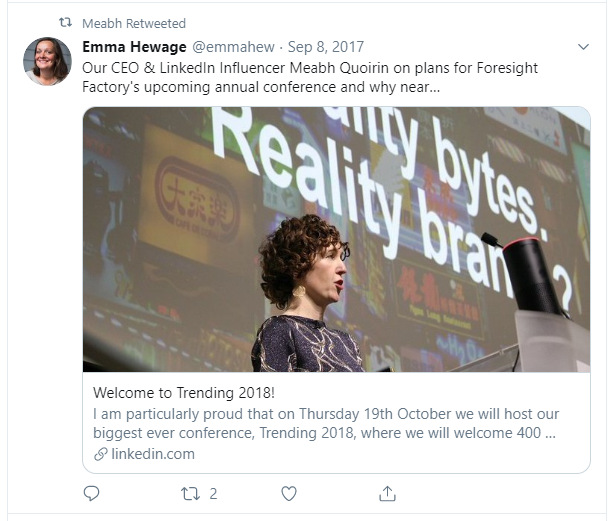The height and width of the screenshot is (521, 614).
Task: Open the share upload icon
Action: [387, 493]
